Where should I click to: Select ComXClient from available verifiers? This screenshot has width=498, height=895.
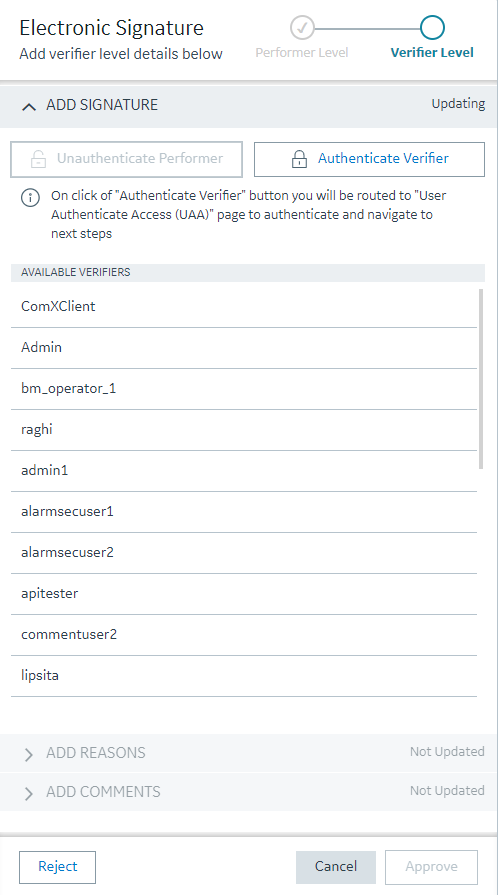pos(244,307)
